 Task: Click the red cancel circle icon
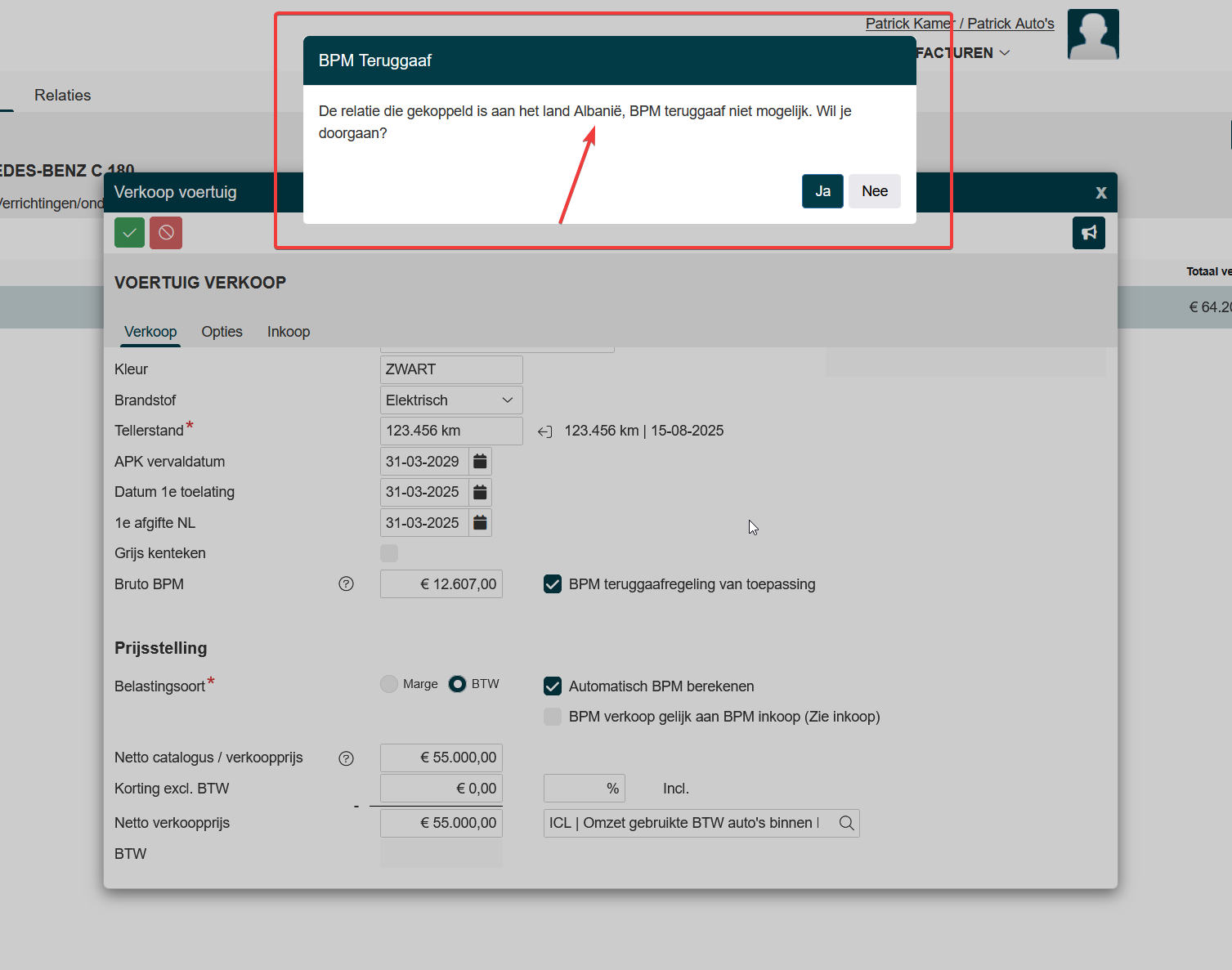(166, 233)
